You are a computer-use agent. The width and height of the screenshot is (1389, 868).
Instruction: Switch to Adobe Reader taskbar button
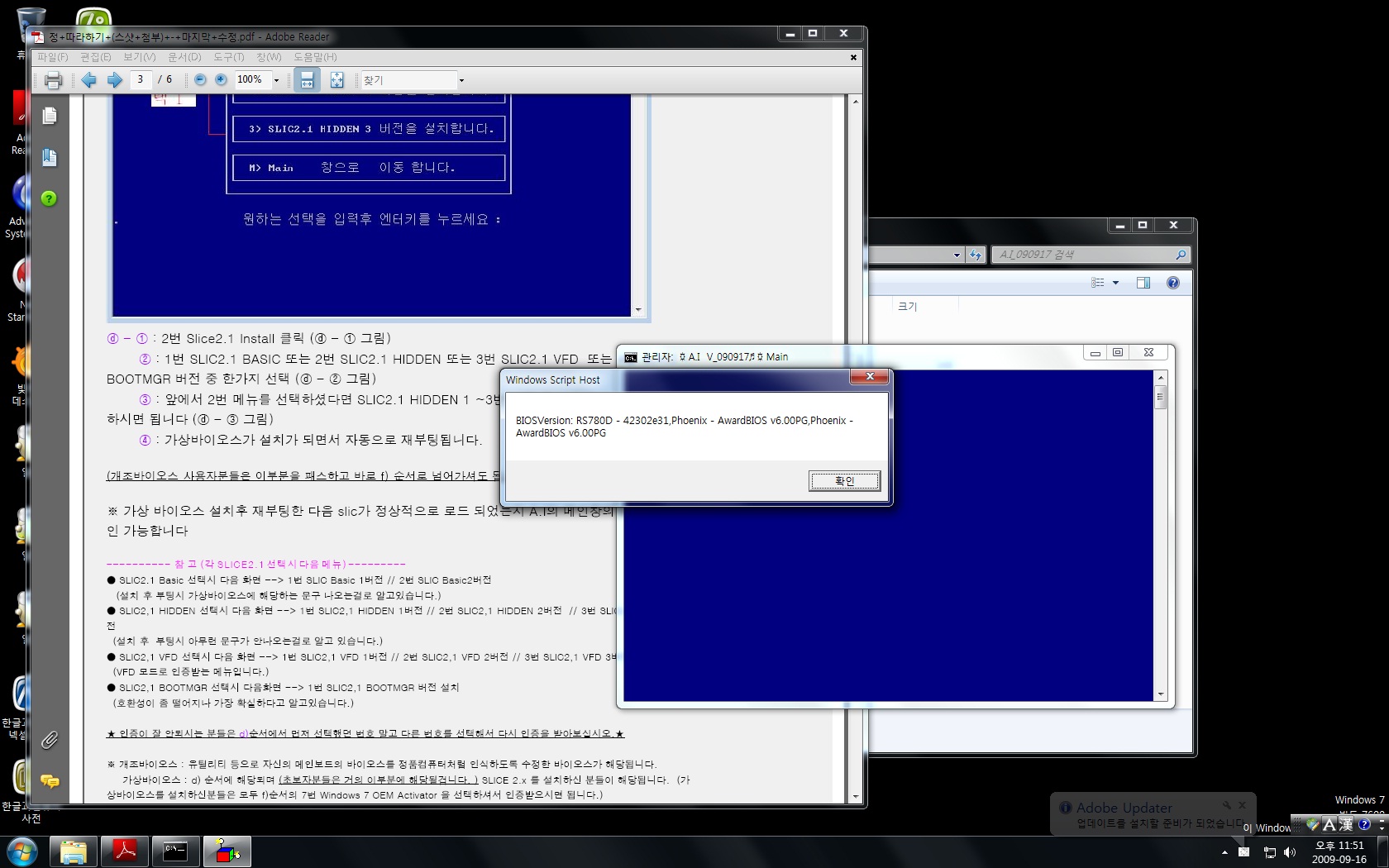(125, 851)
